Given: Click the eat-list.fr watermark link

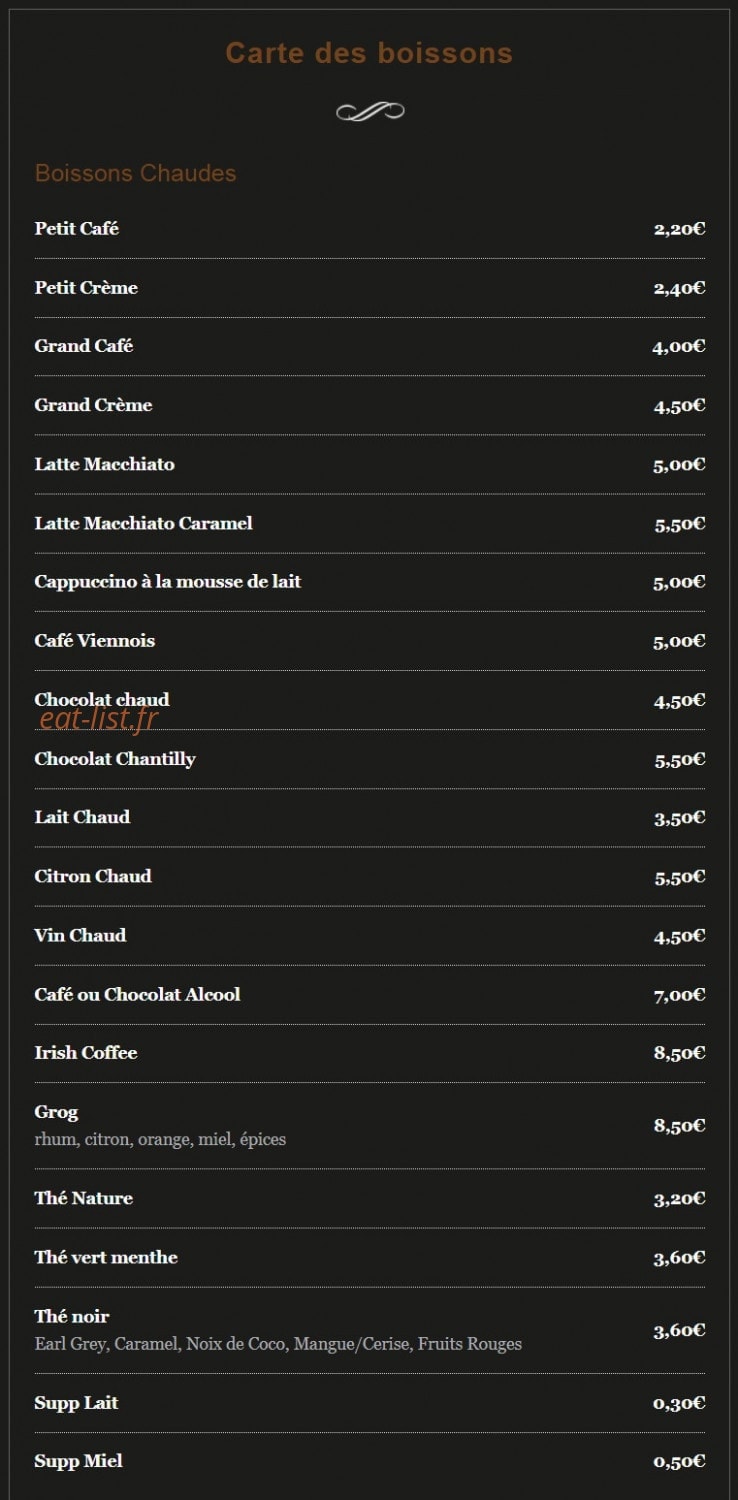Looking at the screenshot, I should [99, 718].
